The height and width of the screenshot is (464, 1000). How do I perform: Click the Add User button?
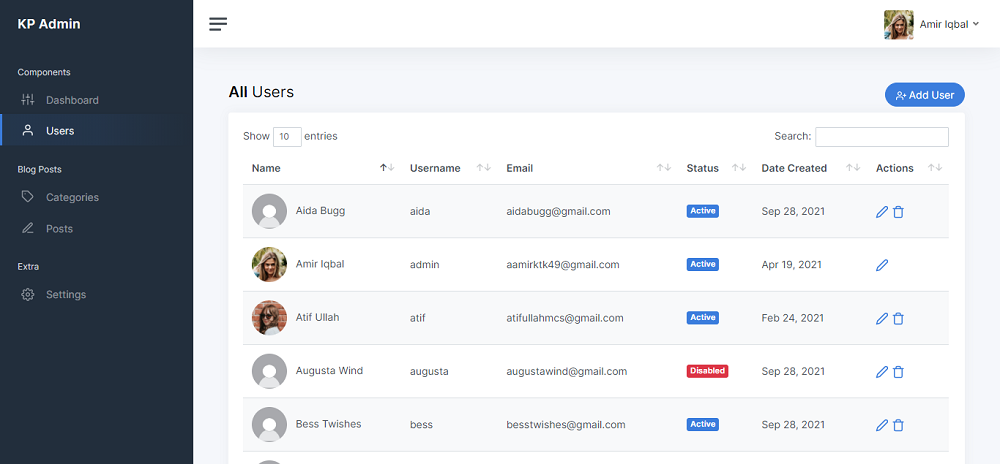[924, 95]
